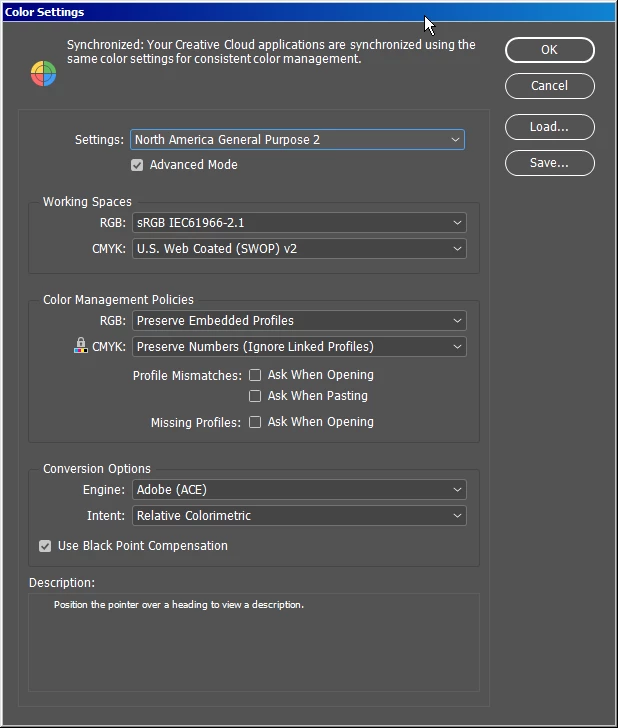
Task: Click the Settings label
Action: [99, 140]
